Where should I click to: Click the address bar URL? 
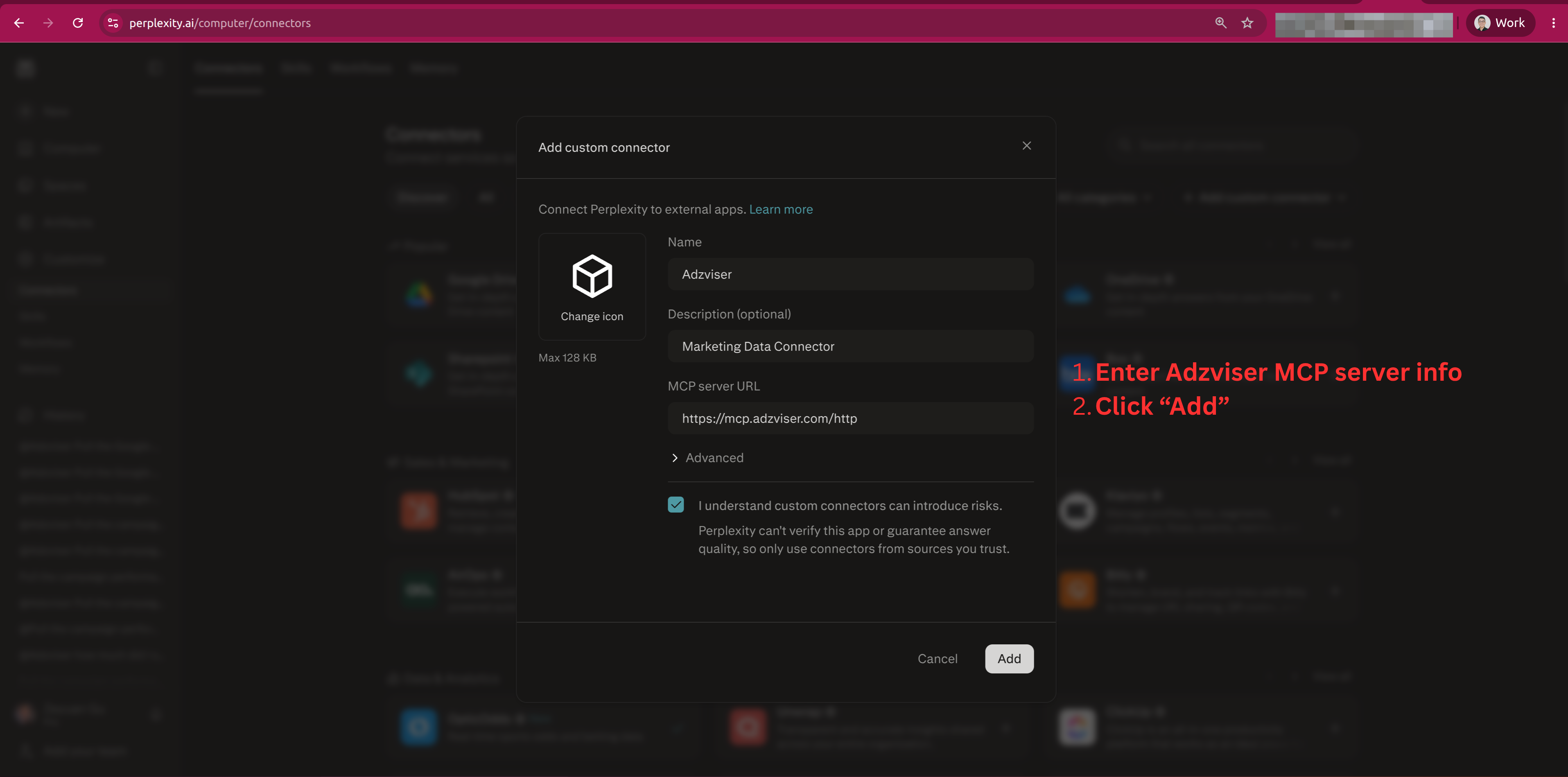click(220, 23)
